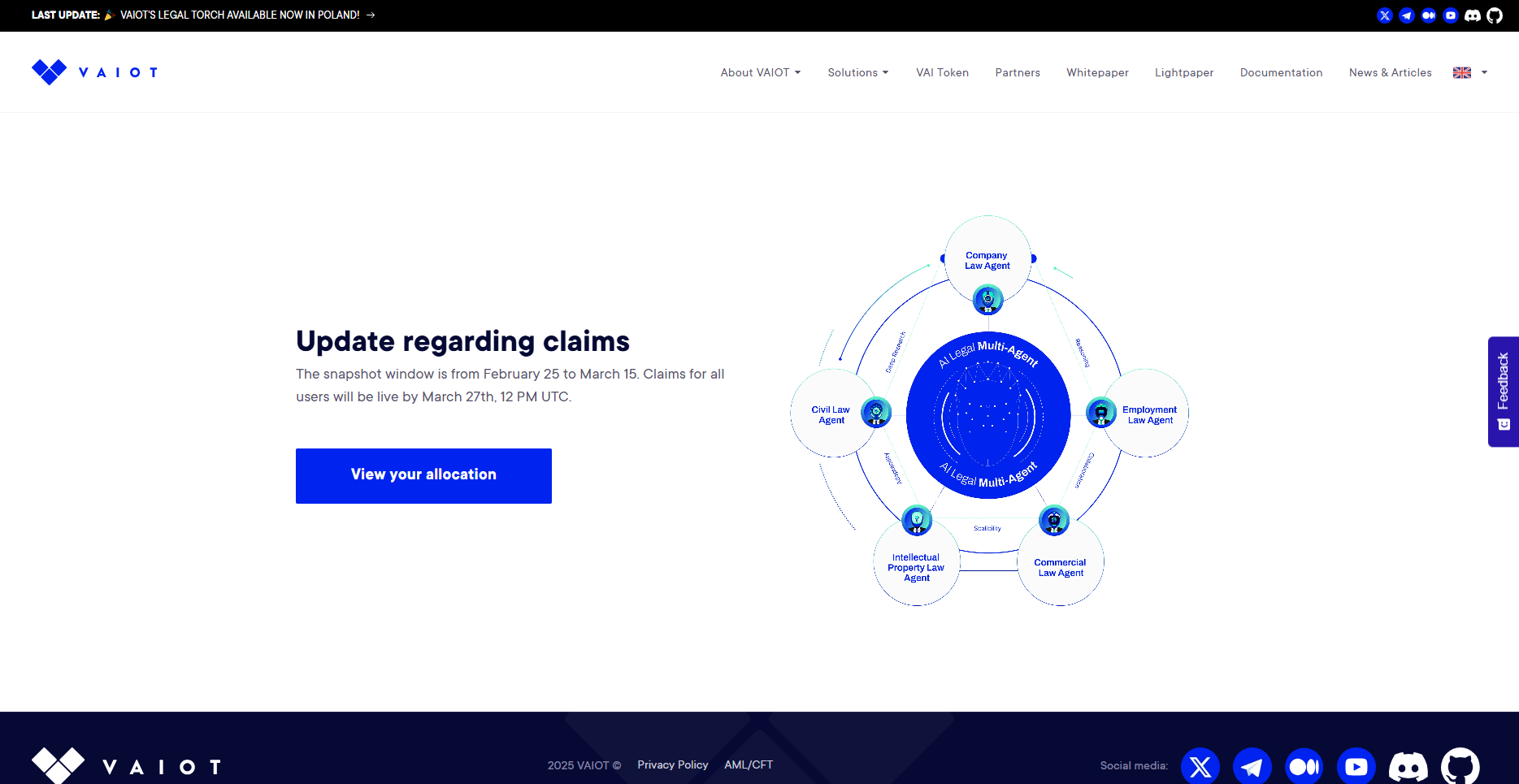The width and height of the screenshot is (1519, 784).
Task: Click the footer X social media icon
Action: coord(1200,766)
